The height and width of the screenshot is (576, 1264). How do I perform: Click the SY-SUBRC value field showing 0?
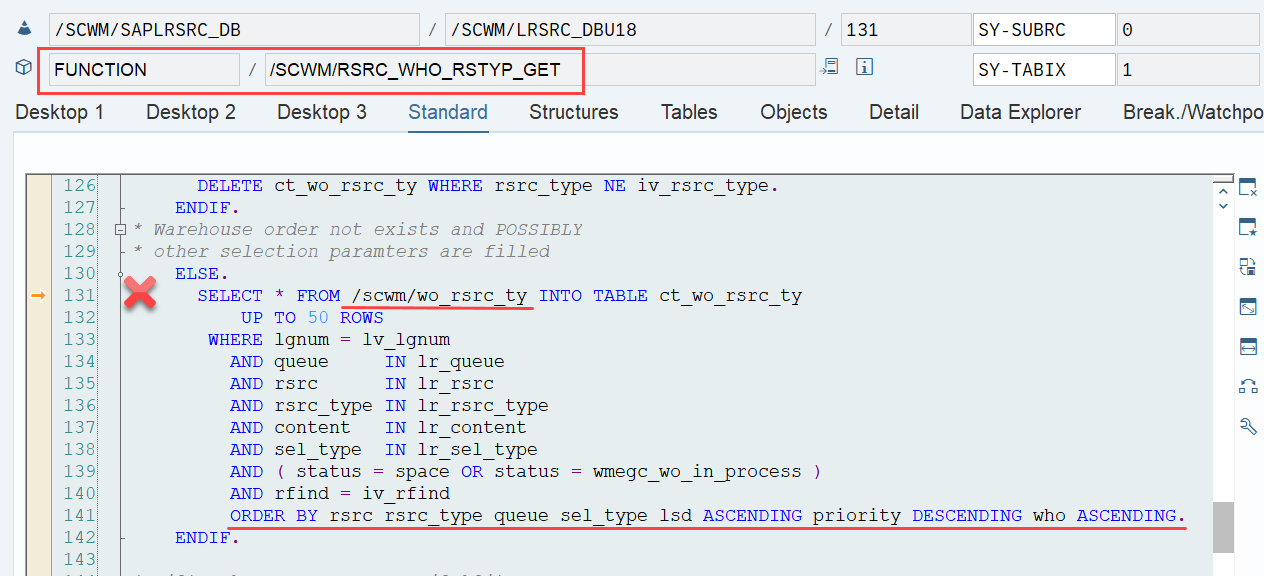1188,30
